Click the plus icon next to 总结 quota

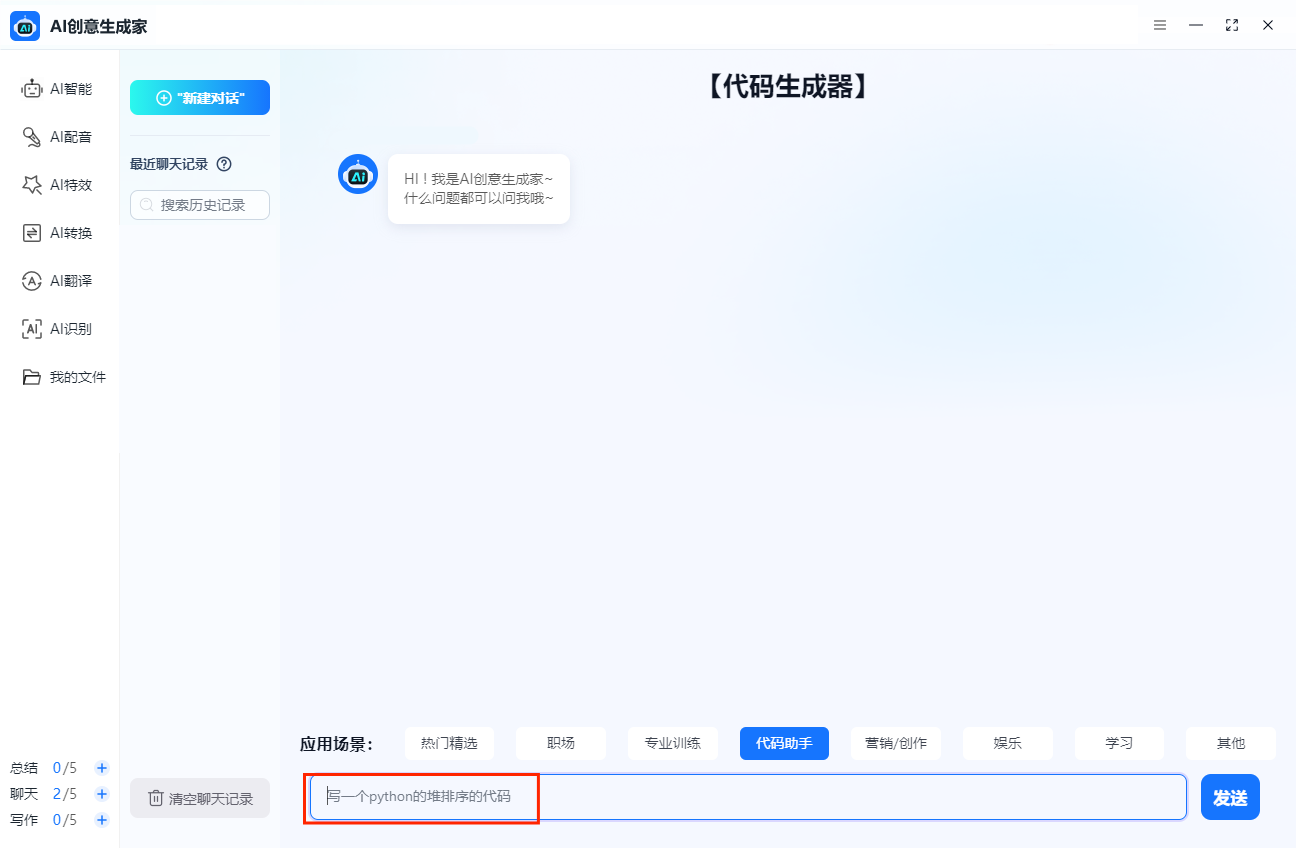tap(102, 768)
